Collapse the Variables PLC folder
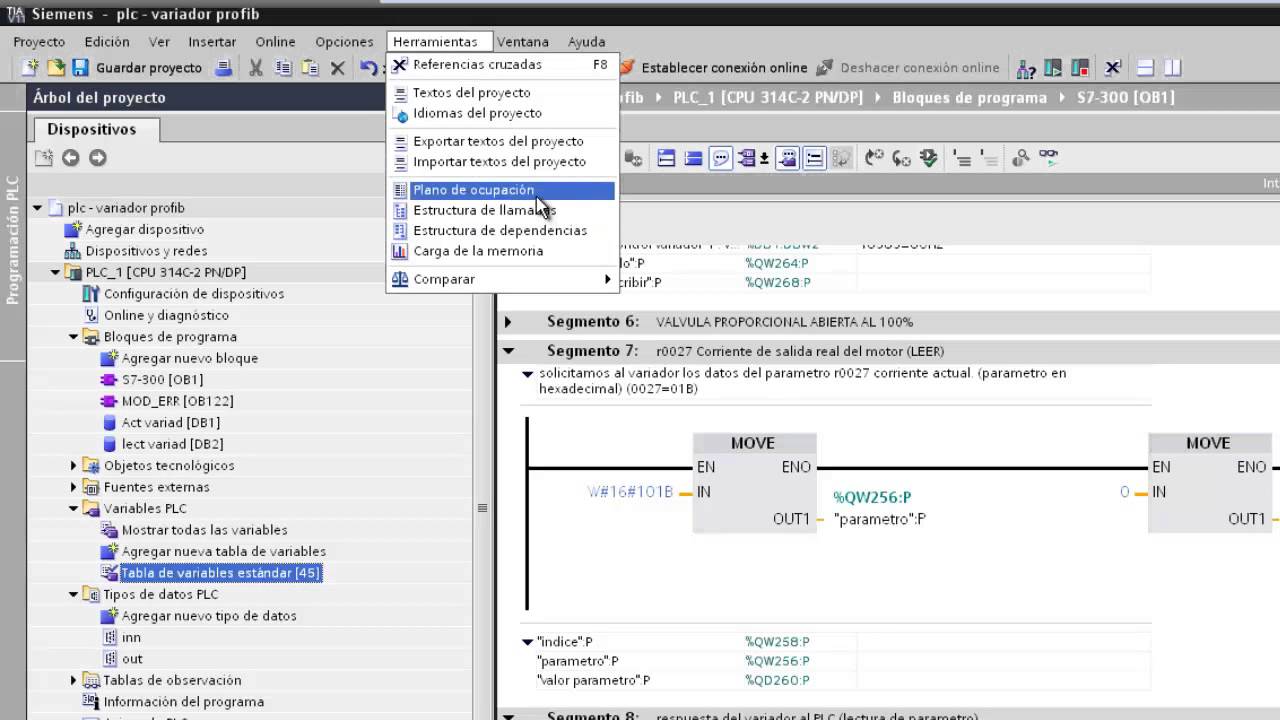The width and height of the screenshot is (1280, 720). 73,509
